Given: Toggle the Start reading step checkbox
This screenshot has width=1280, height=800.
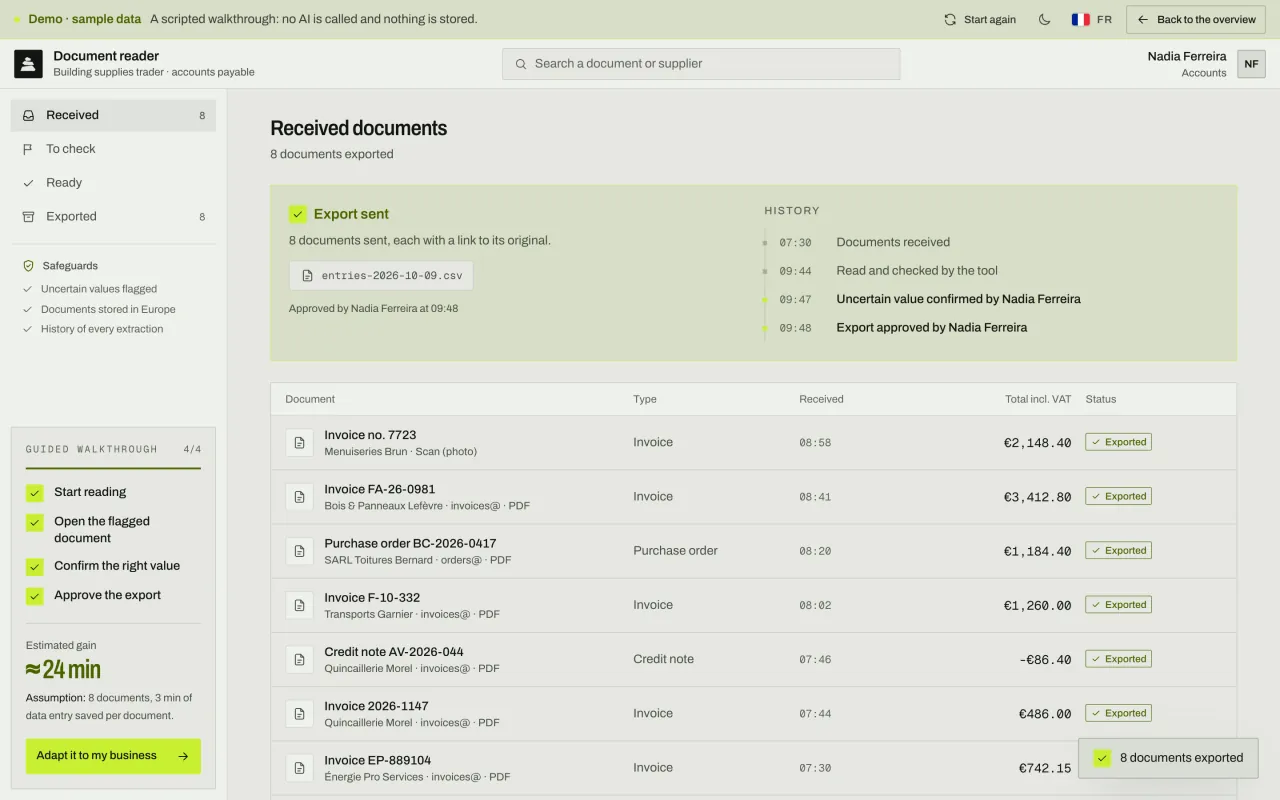Looking at the screenshot, I should point(35,493).
